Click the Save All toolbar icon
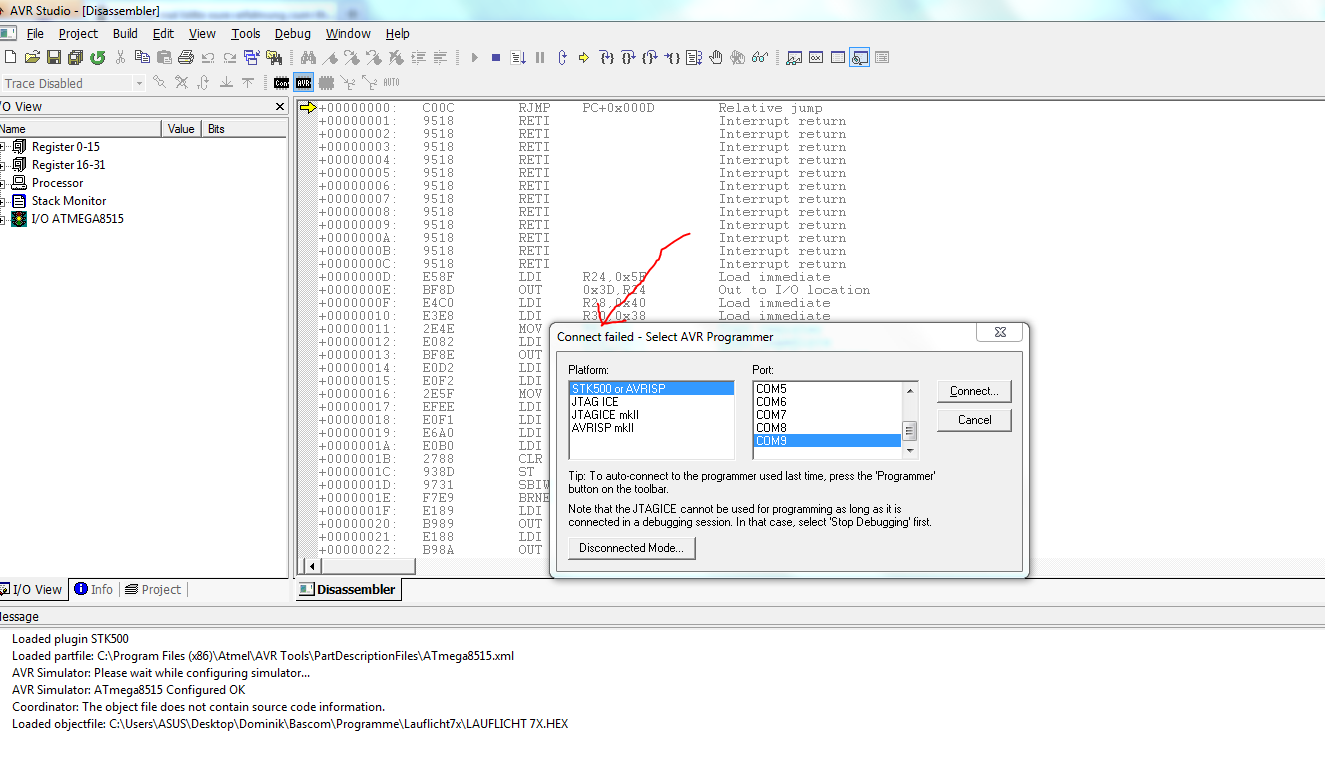1325x760 pixels. [x=75, y=57]
